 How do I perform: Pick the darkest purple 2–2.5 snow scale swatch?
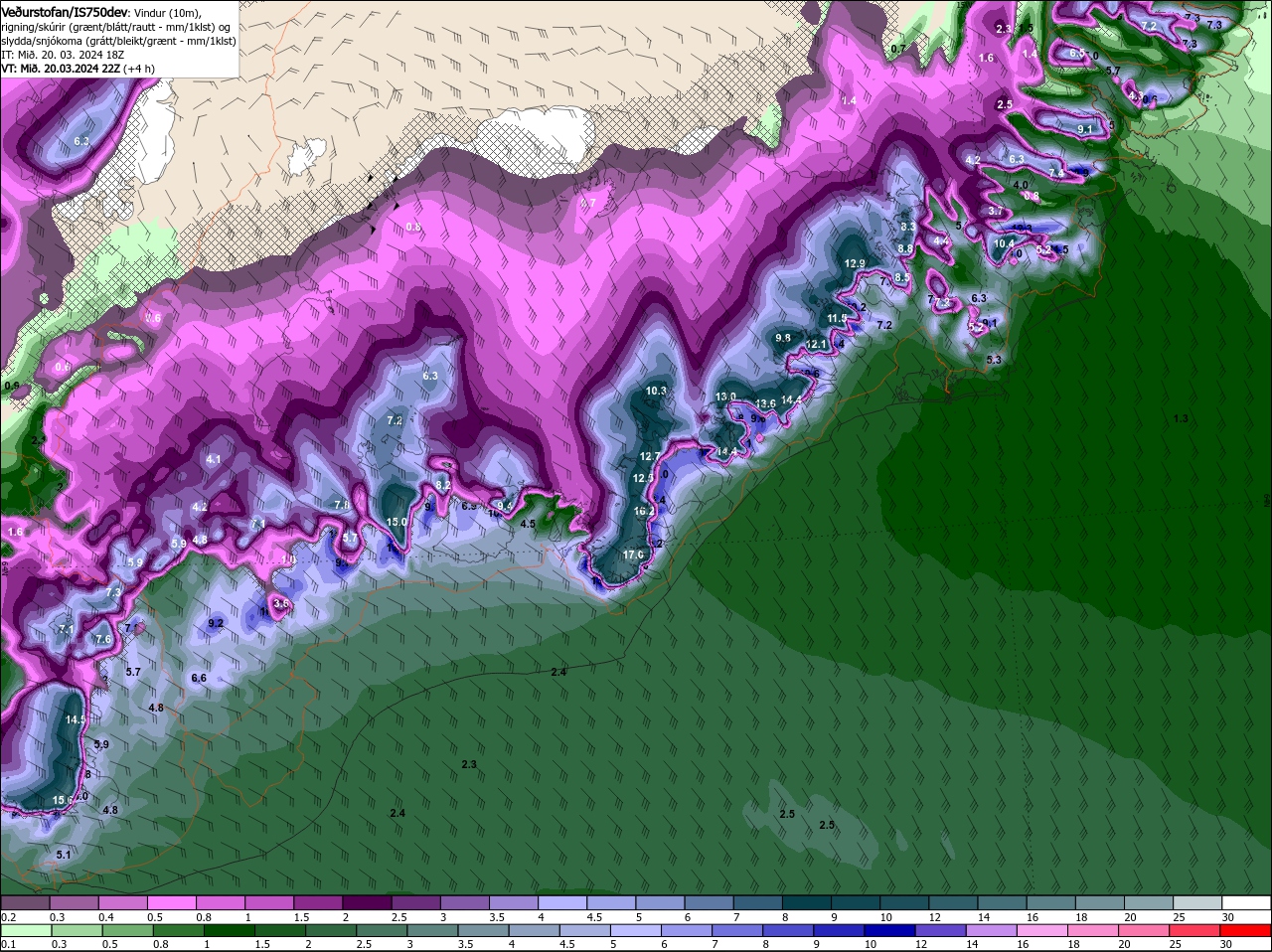[367, 902]
